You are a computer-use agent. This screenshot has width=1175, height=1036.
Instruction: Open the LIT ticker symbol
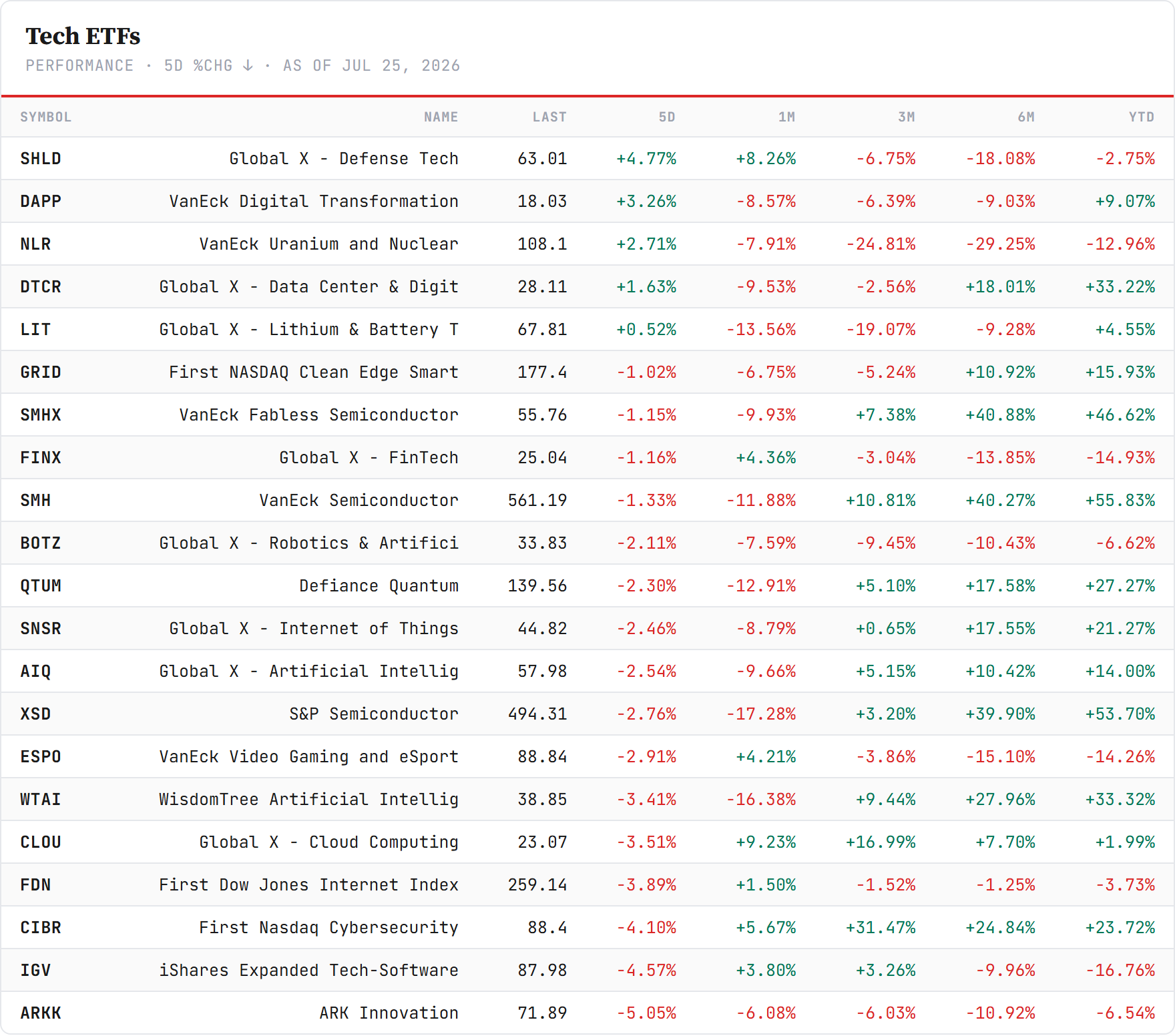pyautogui.click(x=35, y=330)
